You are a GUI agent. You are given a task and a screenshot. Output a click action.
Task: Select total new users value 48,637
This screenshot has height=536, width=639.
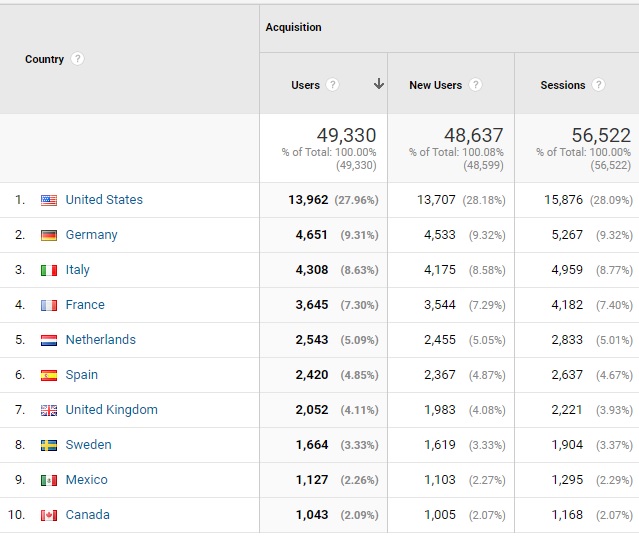point(474,135)
